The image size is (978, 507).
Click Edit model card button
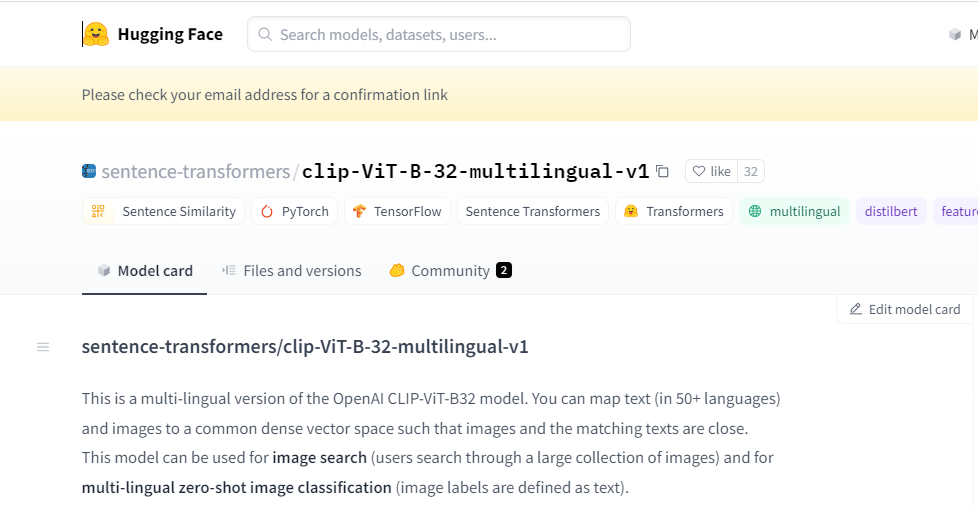tap(904, 309)
